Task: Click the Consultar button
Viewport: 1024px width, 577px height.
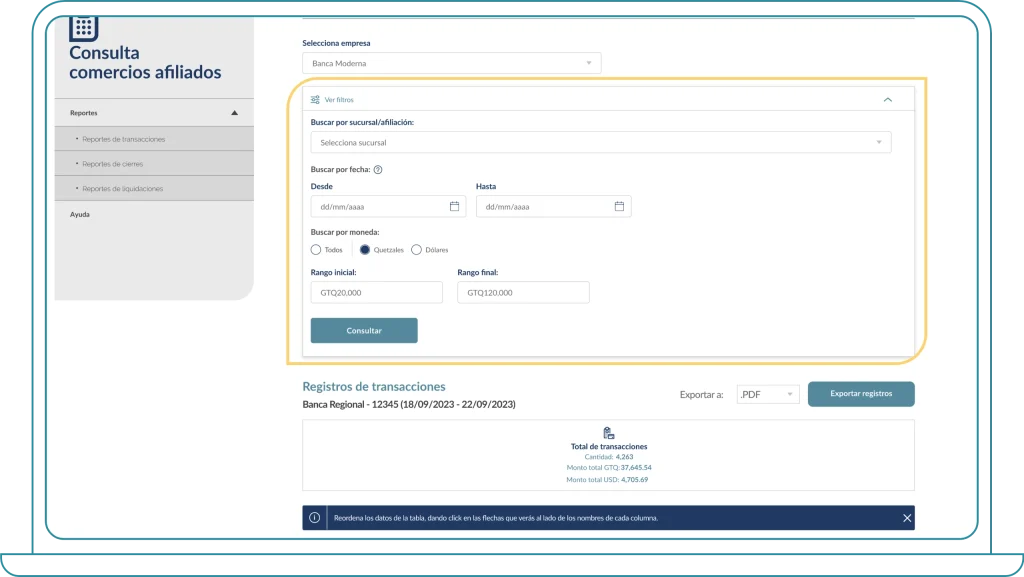Action: click(364, 330)
